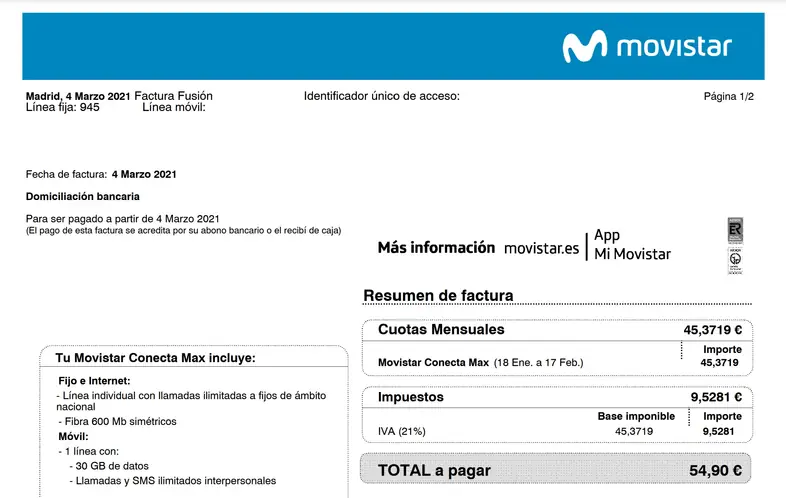Click the Cuotas Mensuales total '45,3719 €'
This screenshot has width=786, height=498.
coord(712,330)
